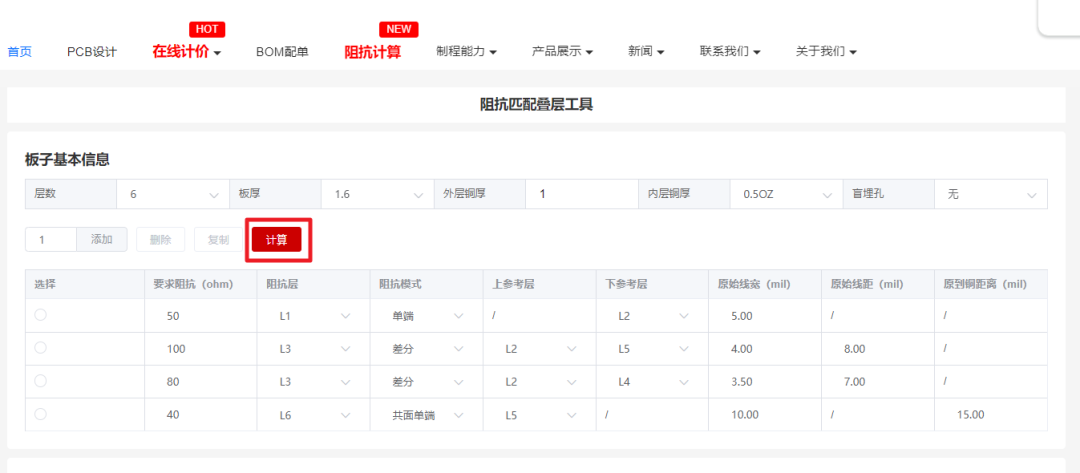1080x473 pixels.
Task: Click the 原始线宽 field with 3.50
Action: [x=765, y=381]
